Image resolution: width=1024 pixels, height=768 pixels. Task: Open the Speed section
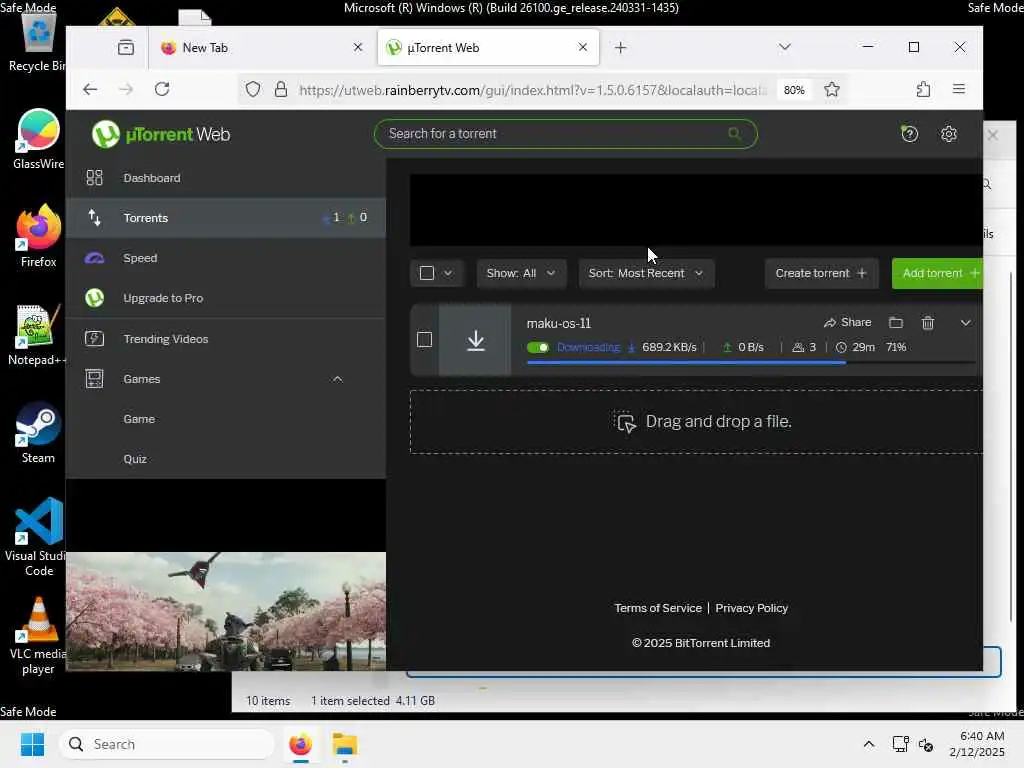click(225, 258)
